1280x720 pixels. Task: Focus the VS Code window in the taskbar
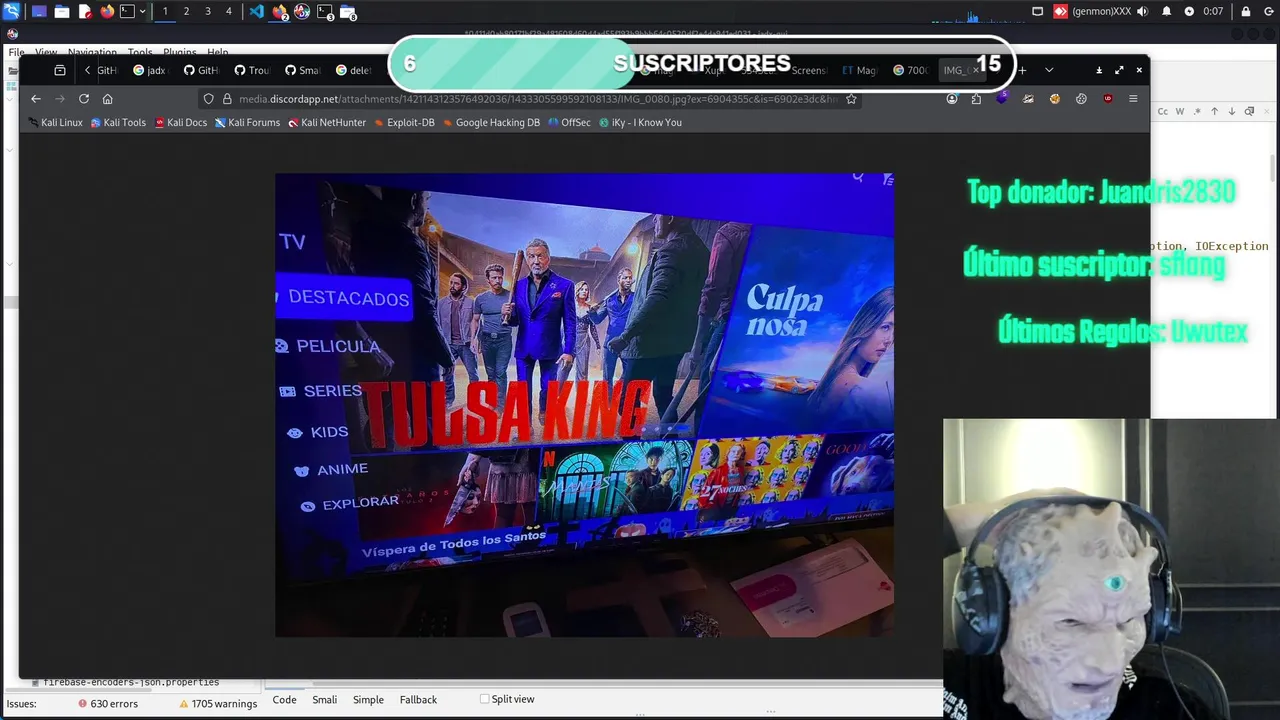[x=257, y=12]
